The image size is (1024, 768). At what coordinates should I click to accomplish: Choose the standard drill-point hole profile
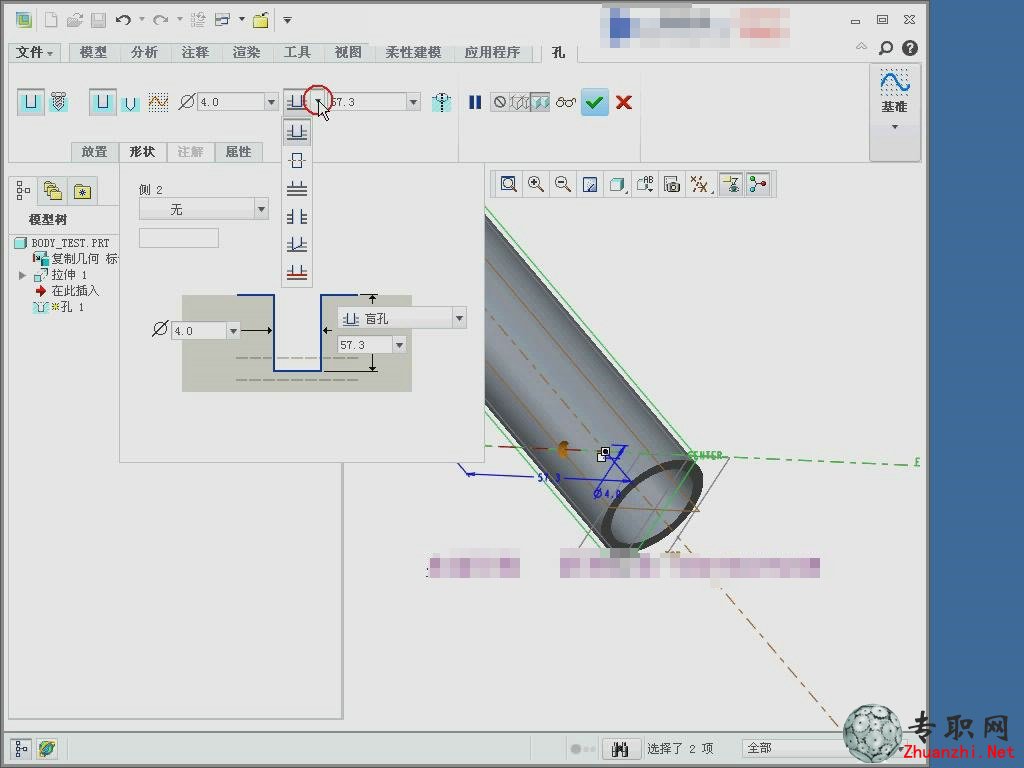coord(131,103)
